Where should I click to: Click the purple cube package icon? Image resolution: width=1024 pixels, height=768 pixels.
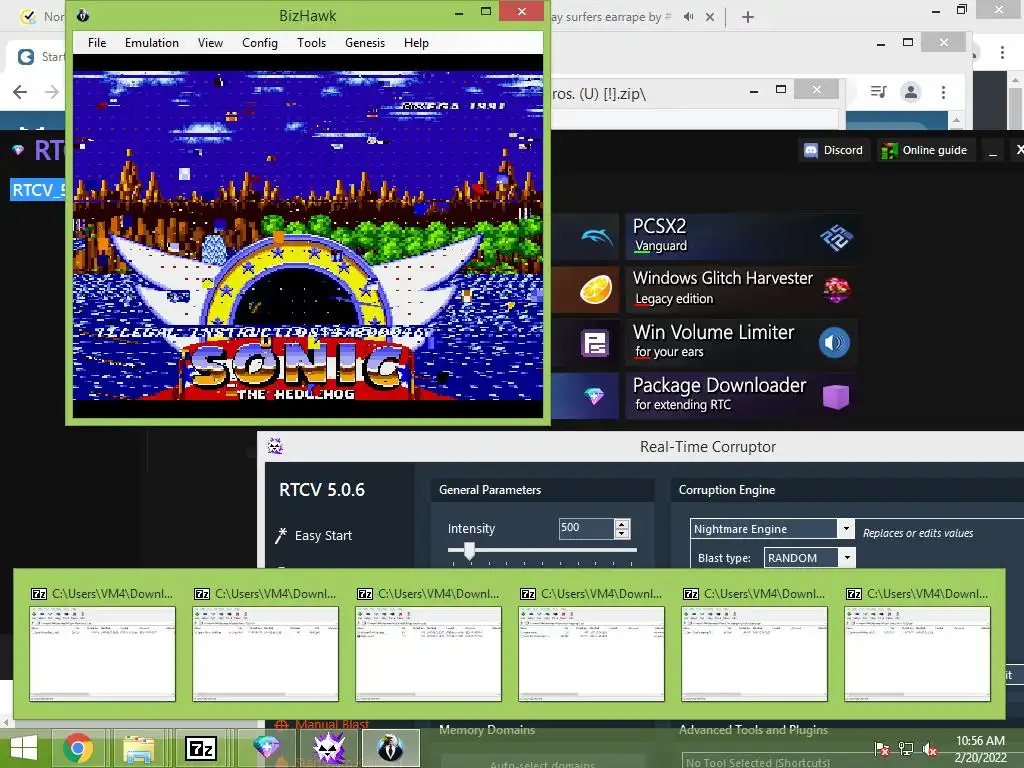click(x=835, y=396)
